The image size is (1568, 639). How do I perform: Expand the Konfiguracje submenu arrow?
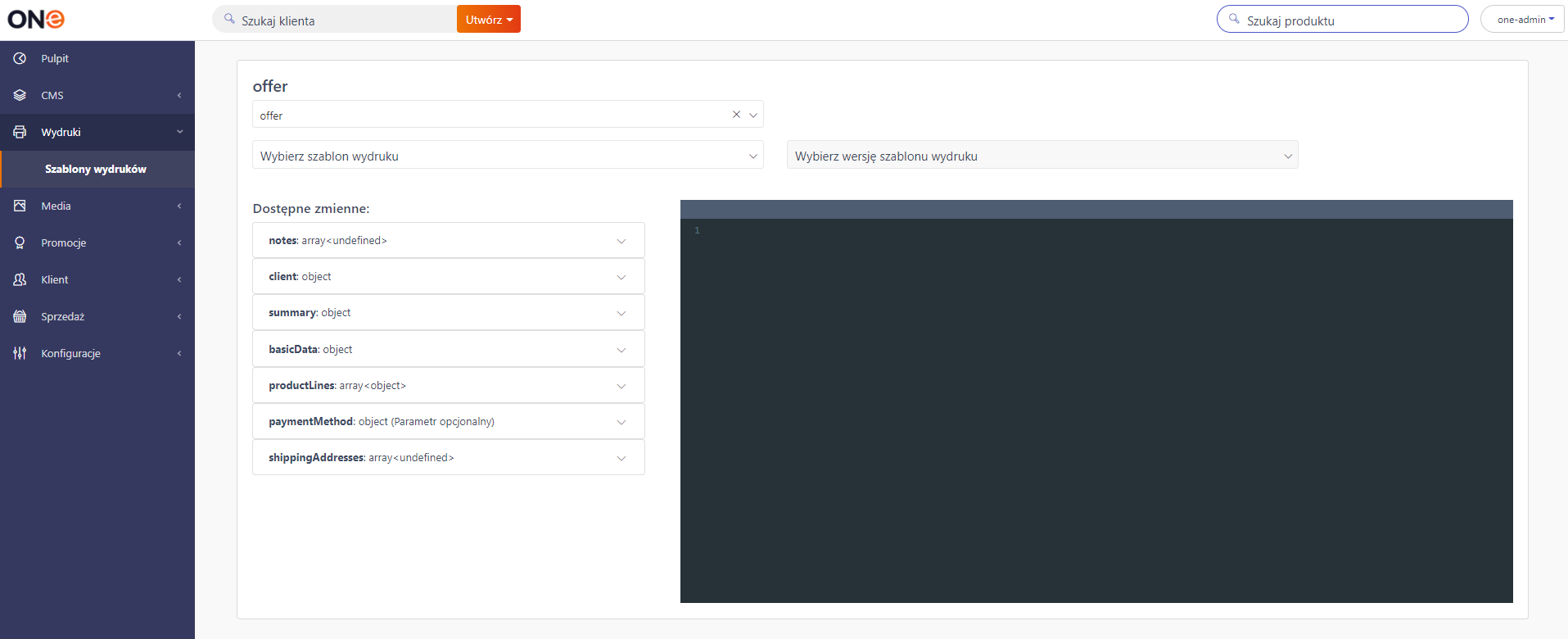(179, 353)
